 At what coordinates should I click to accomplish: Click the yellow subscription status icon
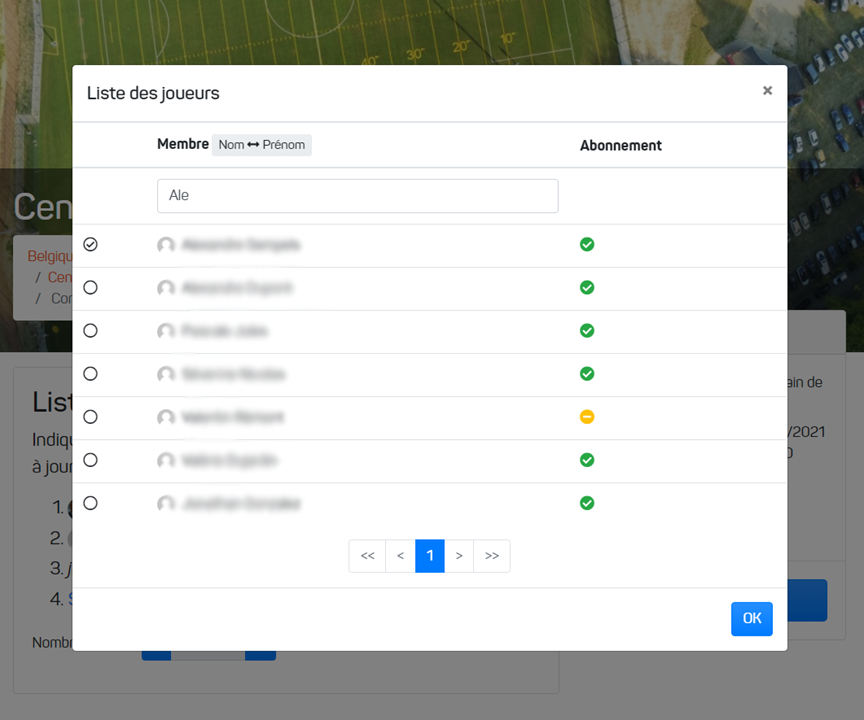(x=587, y=417)
